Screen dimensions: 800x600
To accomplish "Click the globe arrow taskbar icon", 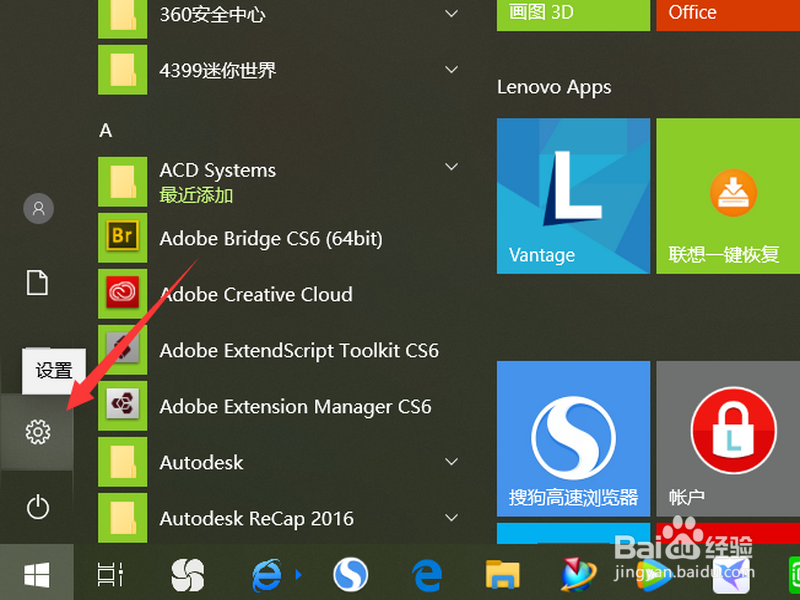I will (x=579, y=574).
